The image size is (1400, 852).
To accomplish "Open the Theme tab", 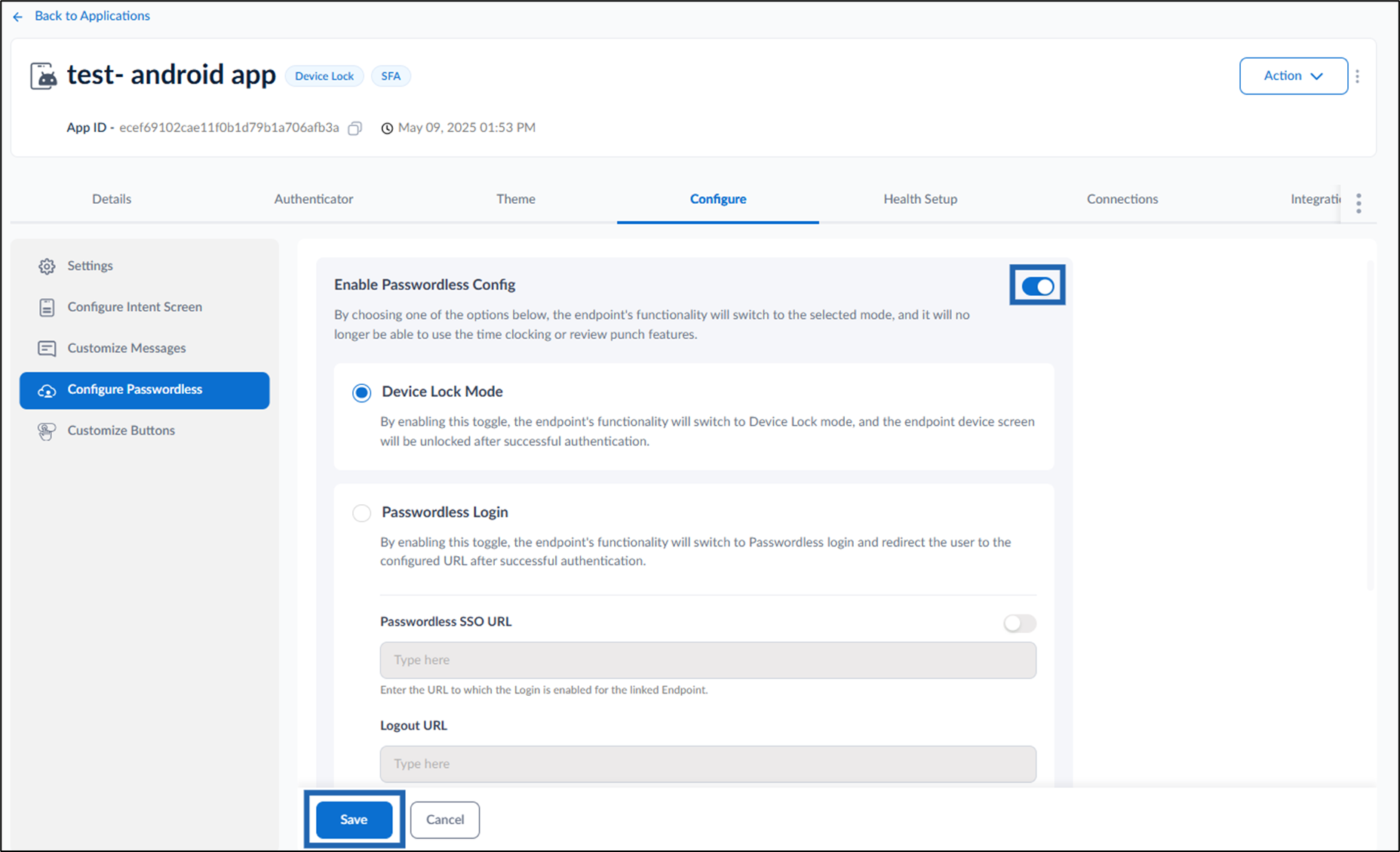I will [516, 199].
